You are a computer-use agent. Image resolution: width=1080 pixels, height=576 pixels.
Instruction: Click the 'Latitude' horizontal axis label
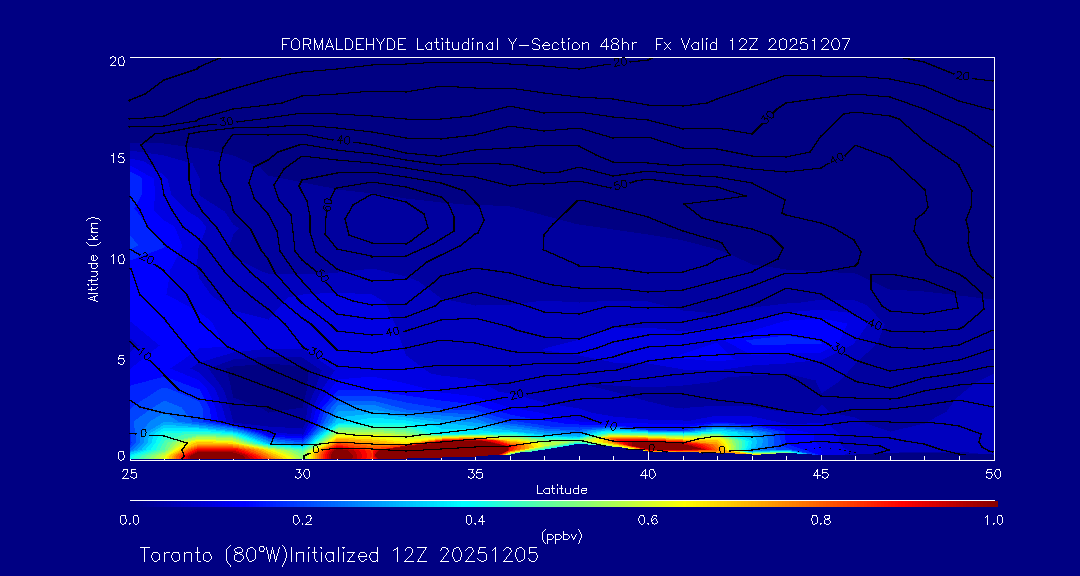pyautogui.click(x=561, y=491)
